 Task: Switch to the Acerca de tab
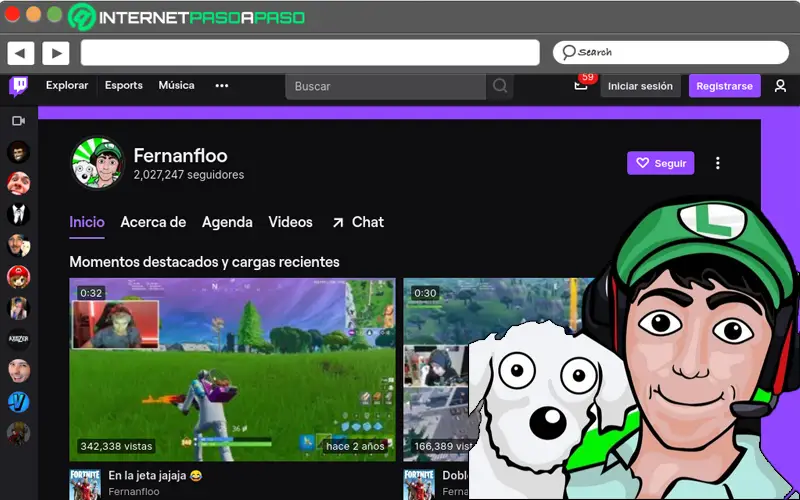[153, 222]
